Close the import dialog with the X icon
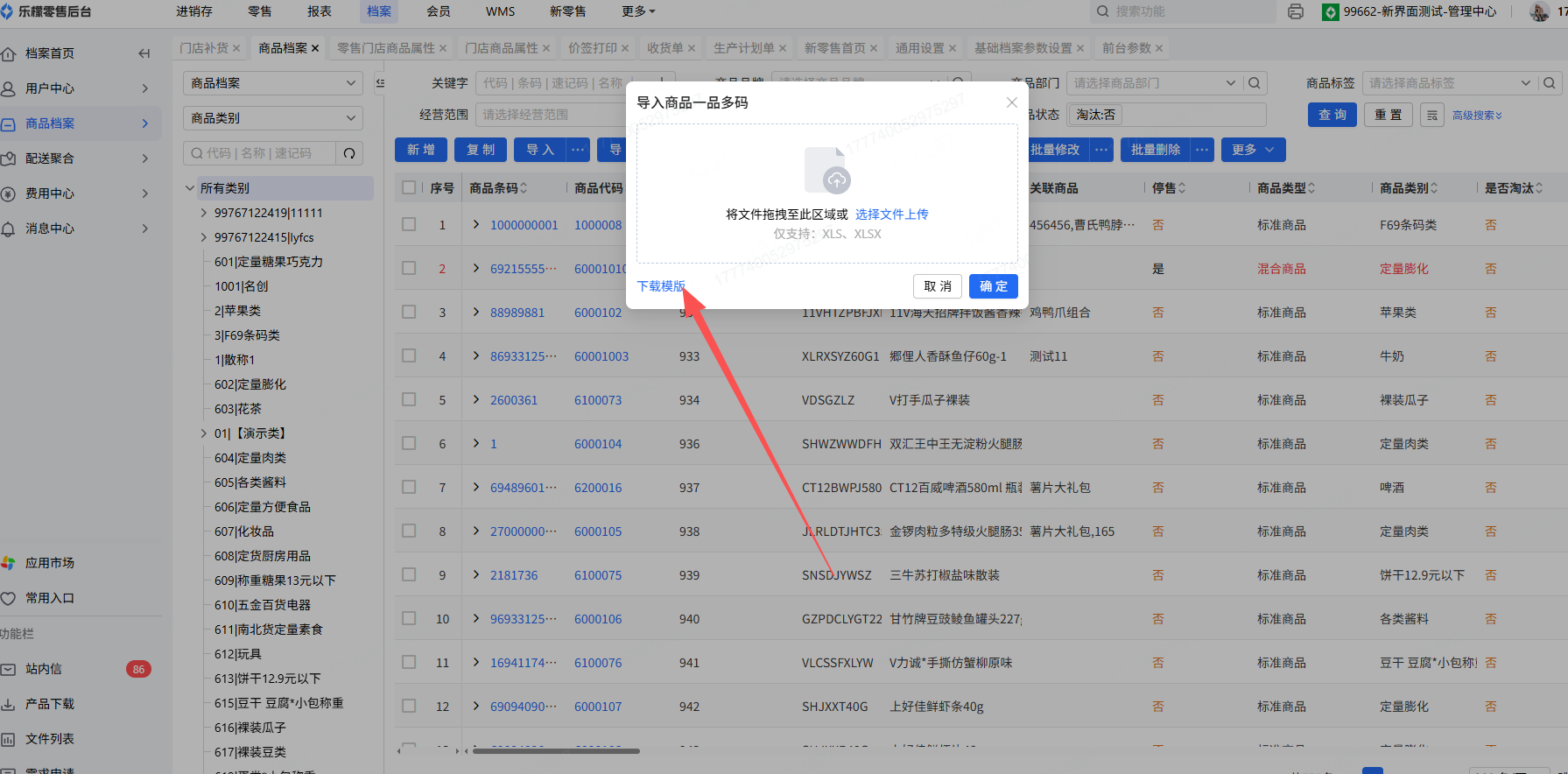The image size is (1568, 774). 1011,102
